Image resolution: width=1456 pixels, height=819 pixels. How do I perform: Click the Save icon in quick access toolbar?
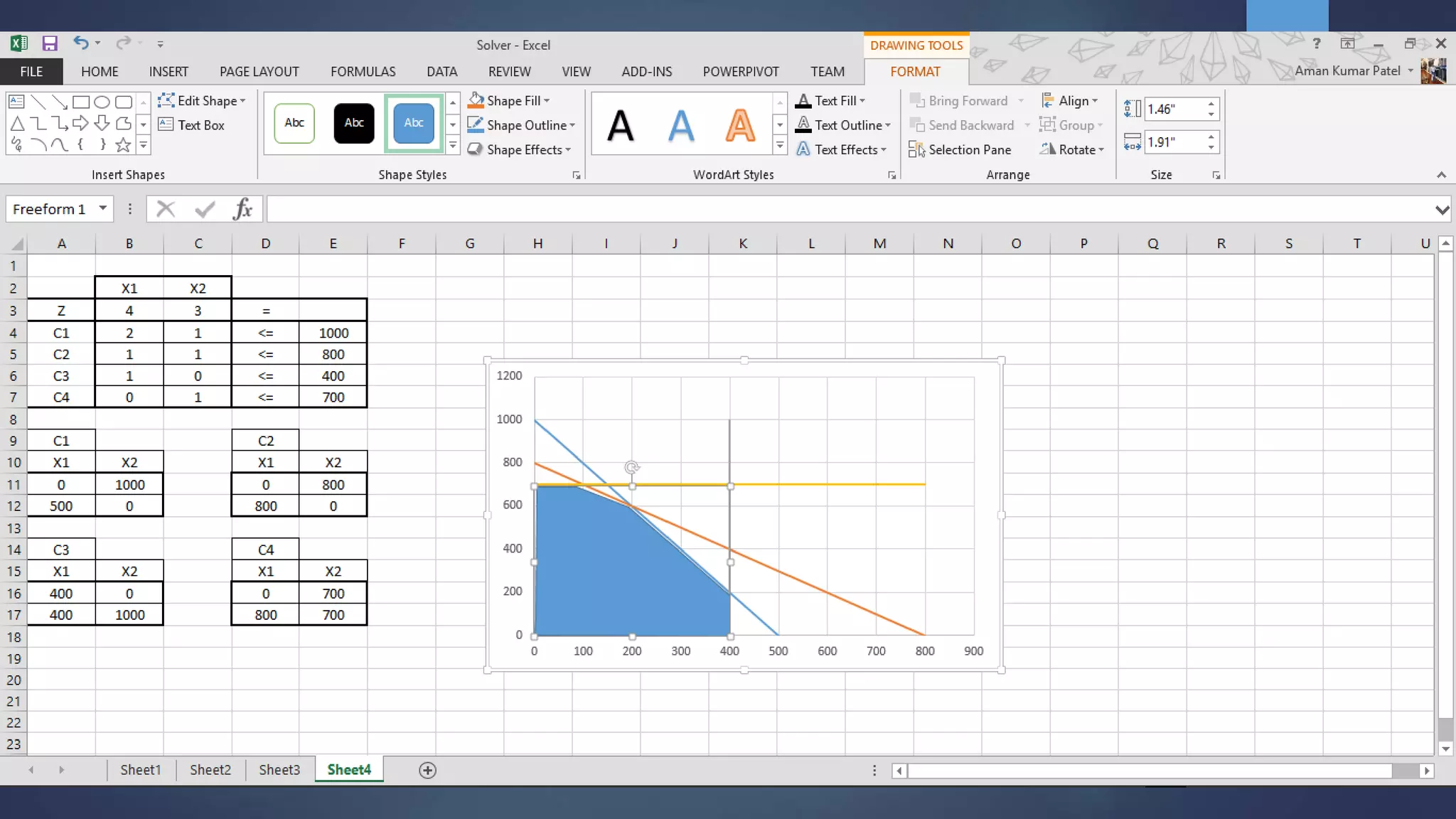coord(49,44)
